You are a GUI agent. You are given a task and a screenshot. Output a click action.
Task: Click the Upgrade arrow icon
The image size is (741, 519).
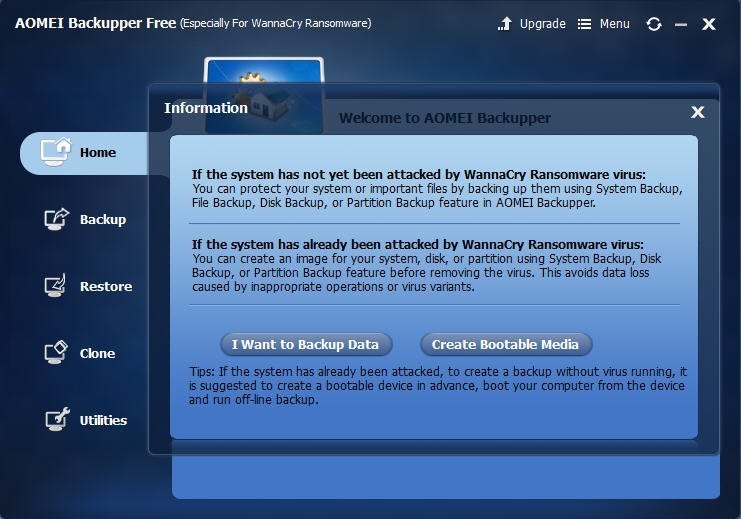[x=505, y=24]
